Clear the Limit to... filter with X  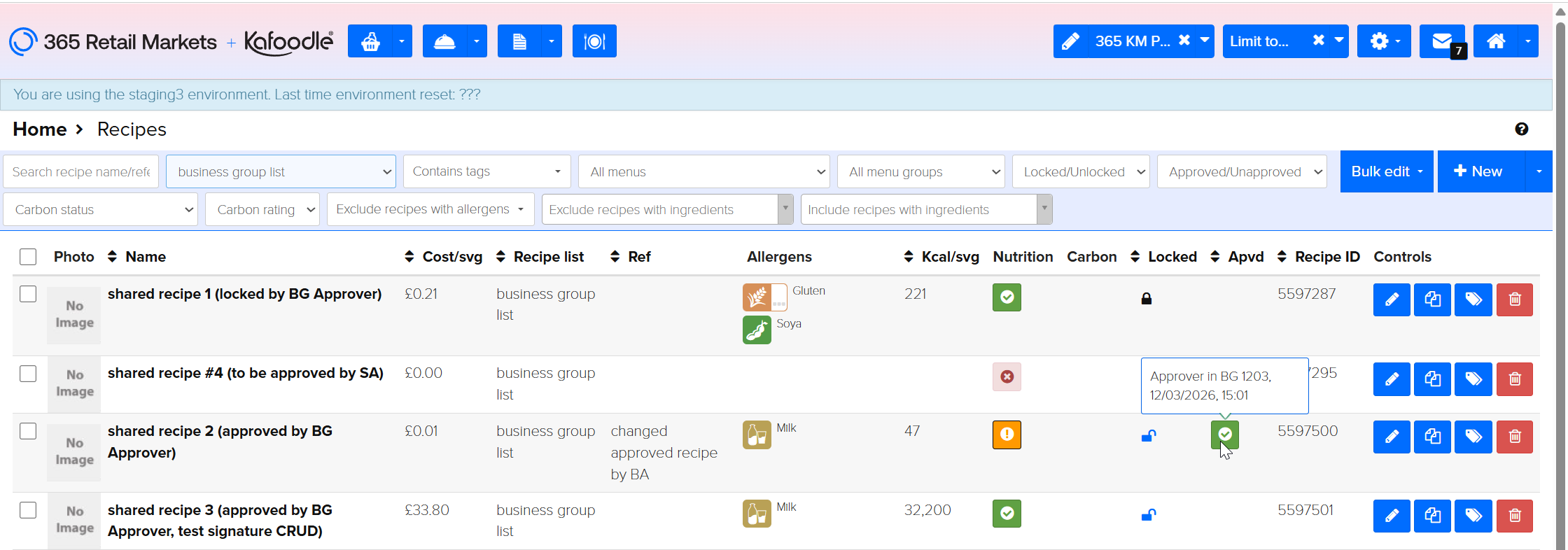1318,40
